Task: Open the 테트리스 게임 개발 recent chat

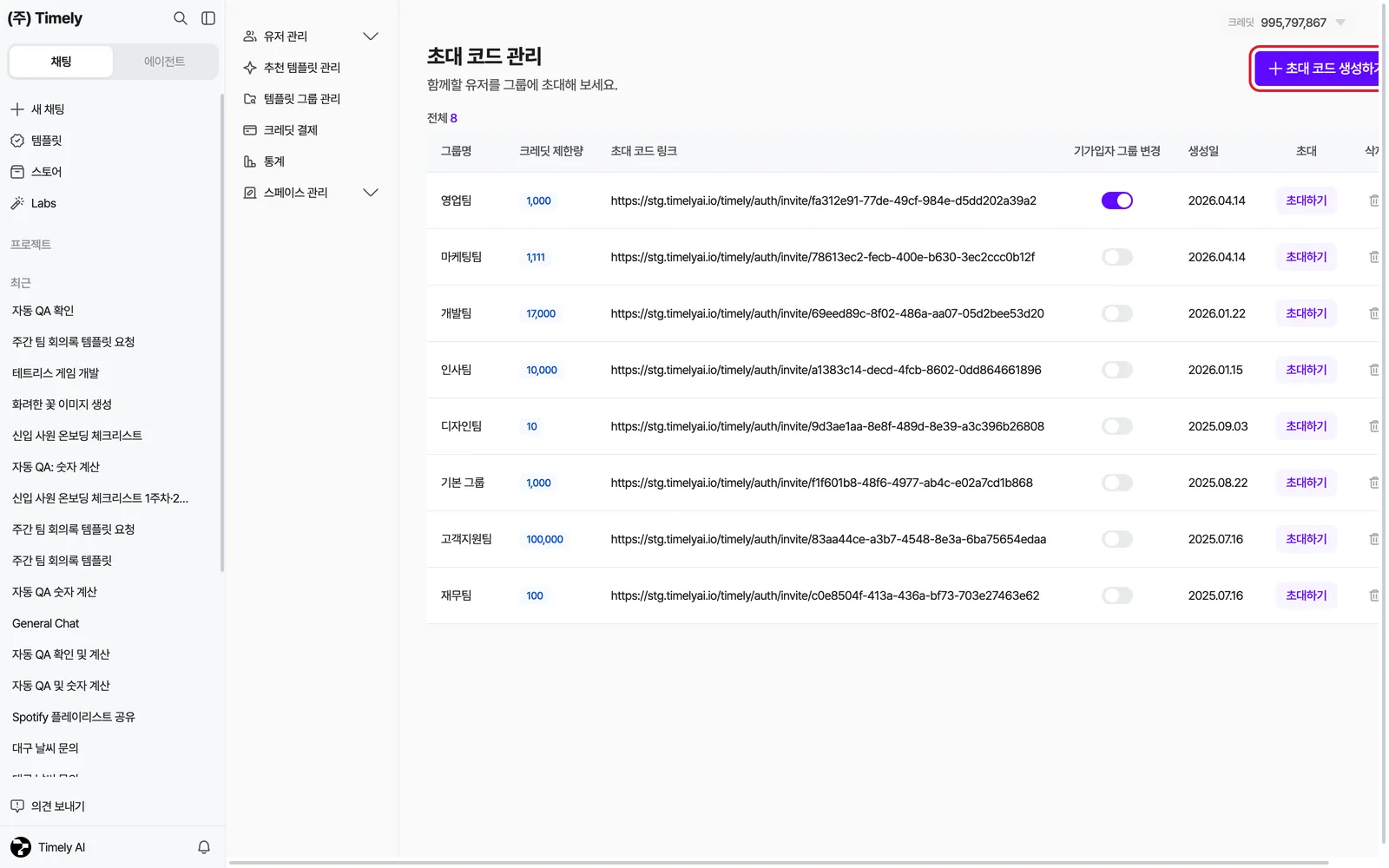Action: [56, 373]
